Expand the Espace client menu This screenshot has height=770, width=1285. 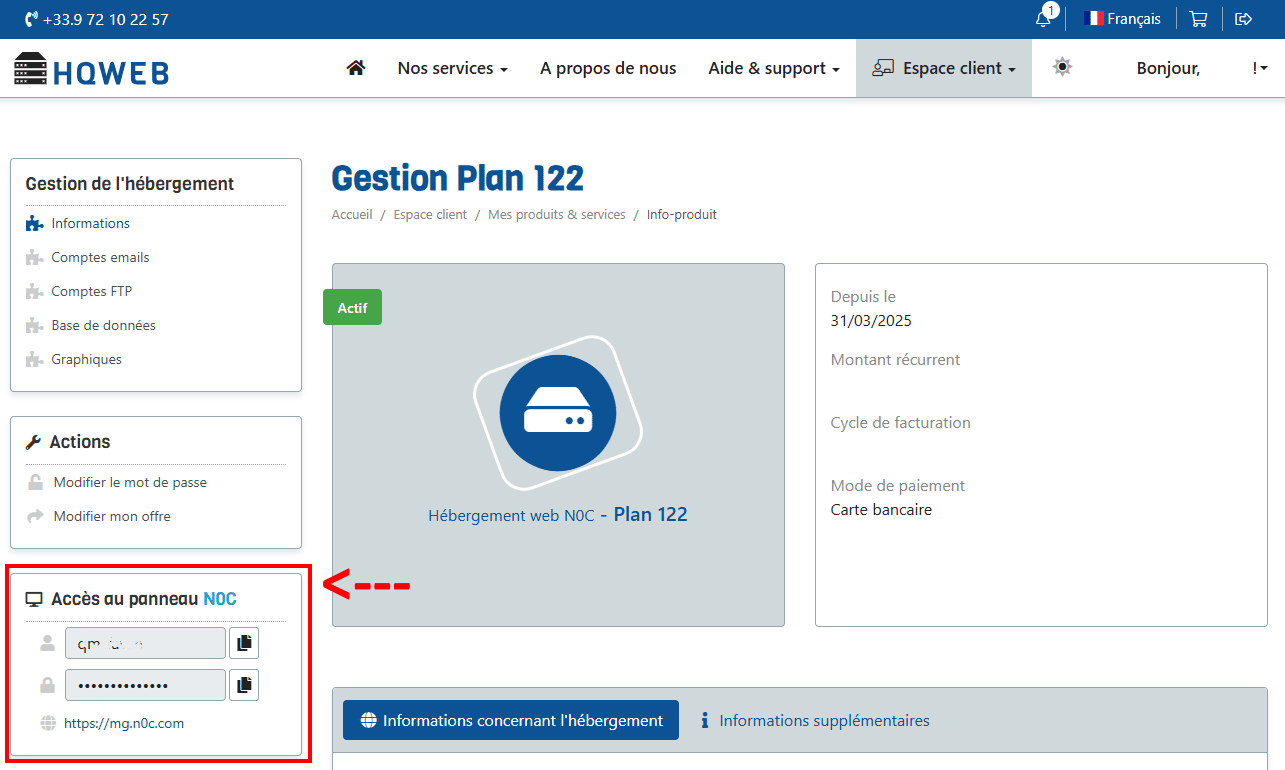[x=944, y=68]
